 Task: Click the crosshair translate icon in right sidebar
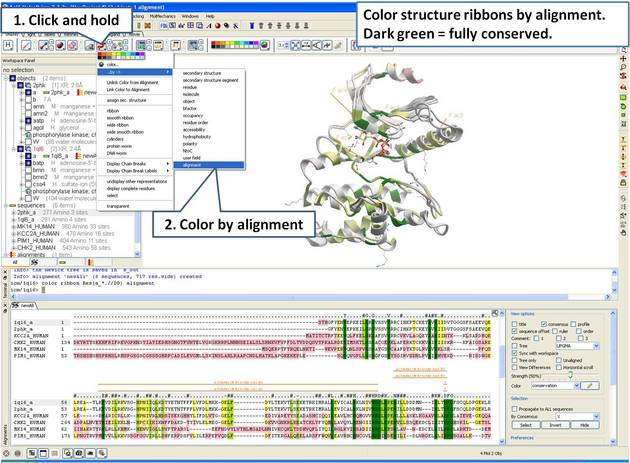pyautogui.click(x=623, y=59)
